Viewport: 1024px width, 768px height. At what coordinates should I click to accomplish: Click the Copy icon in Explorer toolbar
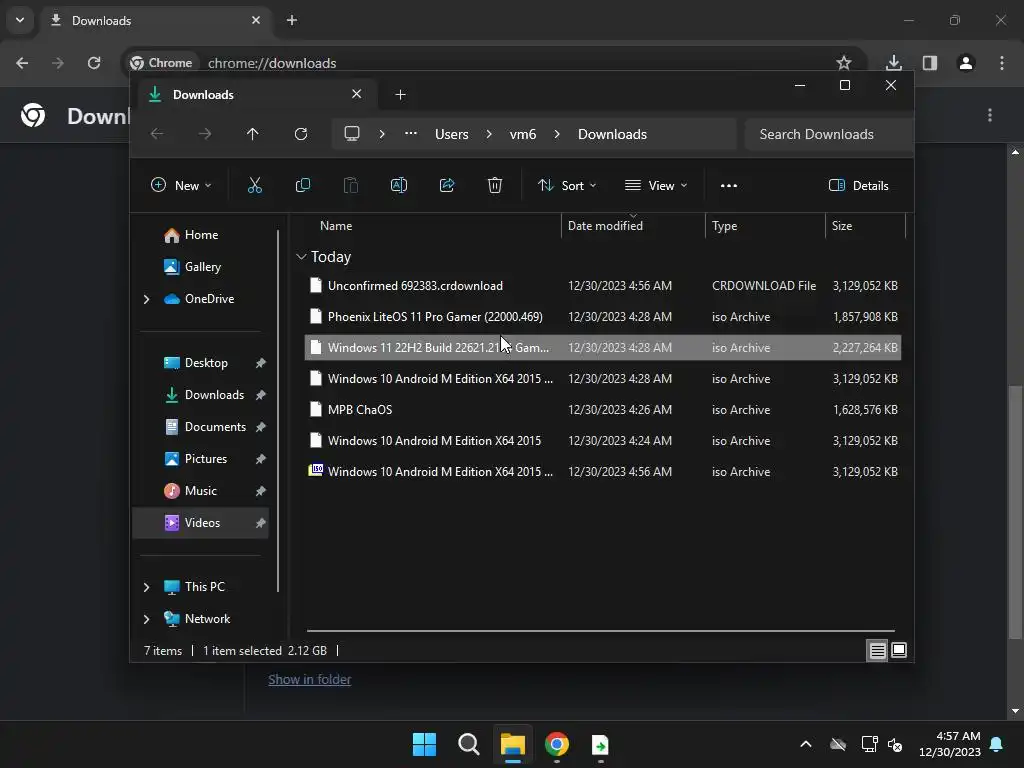tap(302, 185)
